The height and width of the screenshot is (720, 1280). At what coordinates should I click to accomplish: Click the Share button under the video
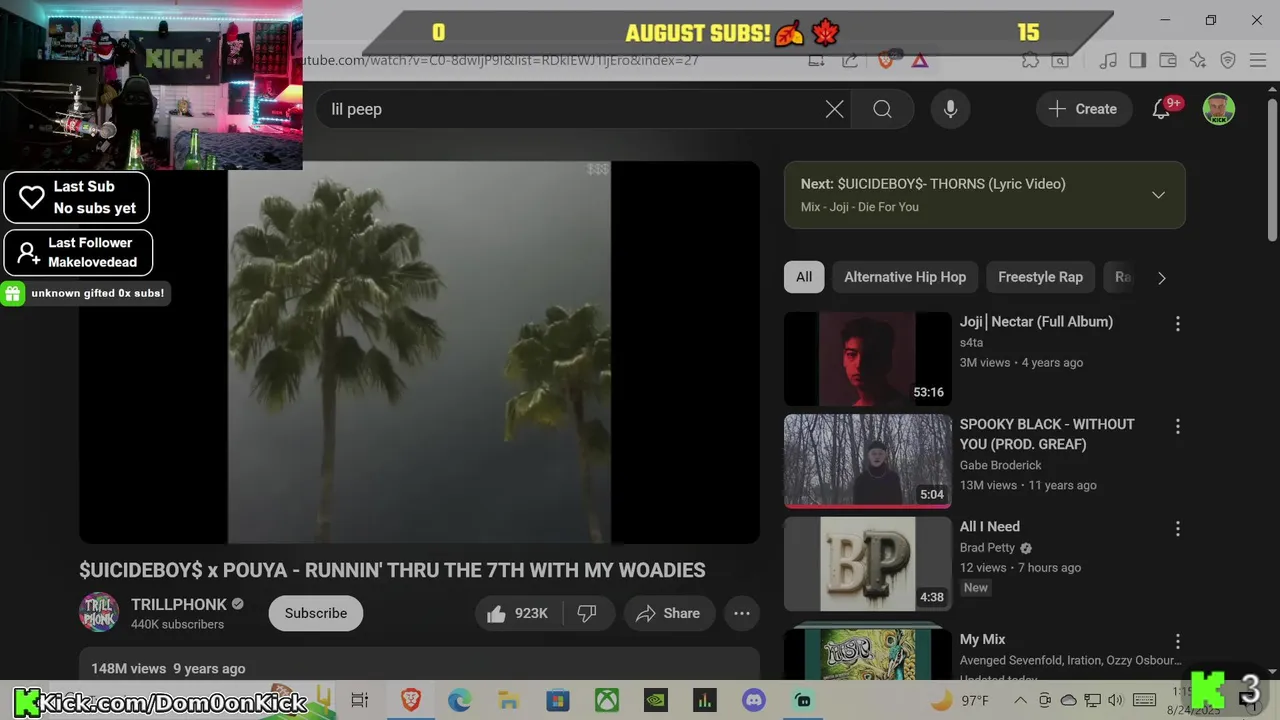[668, 613]
